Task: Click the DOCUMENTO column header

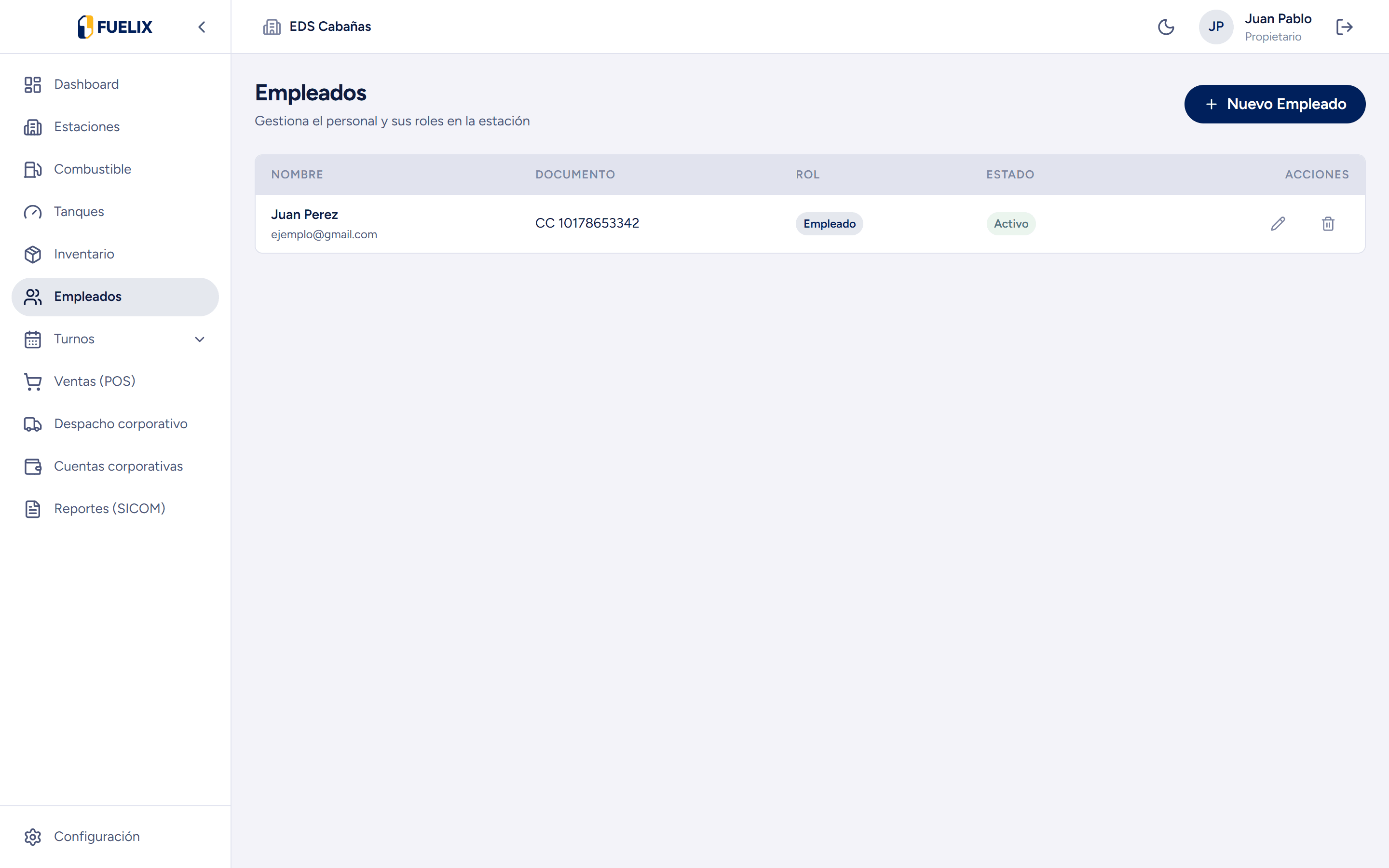Action: [574, 175]
